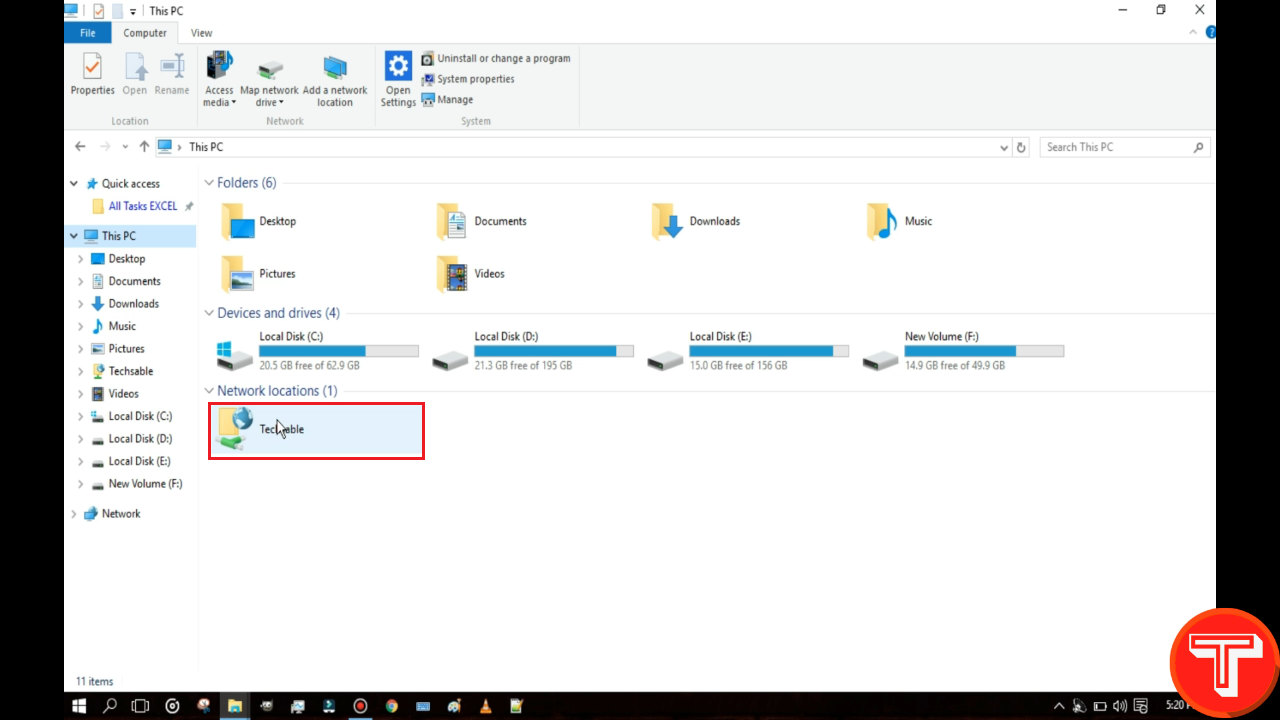Open Properties from the ribbon

[x=92, y=75]
